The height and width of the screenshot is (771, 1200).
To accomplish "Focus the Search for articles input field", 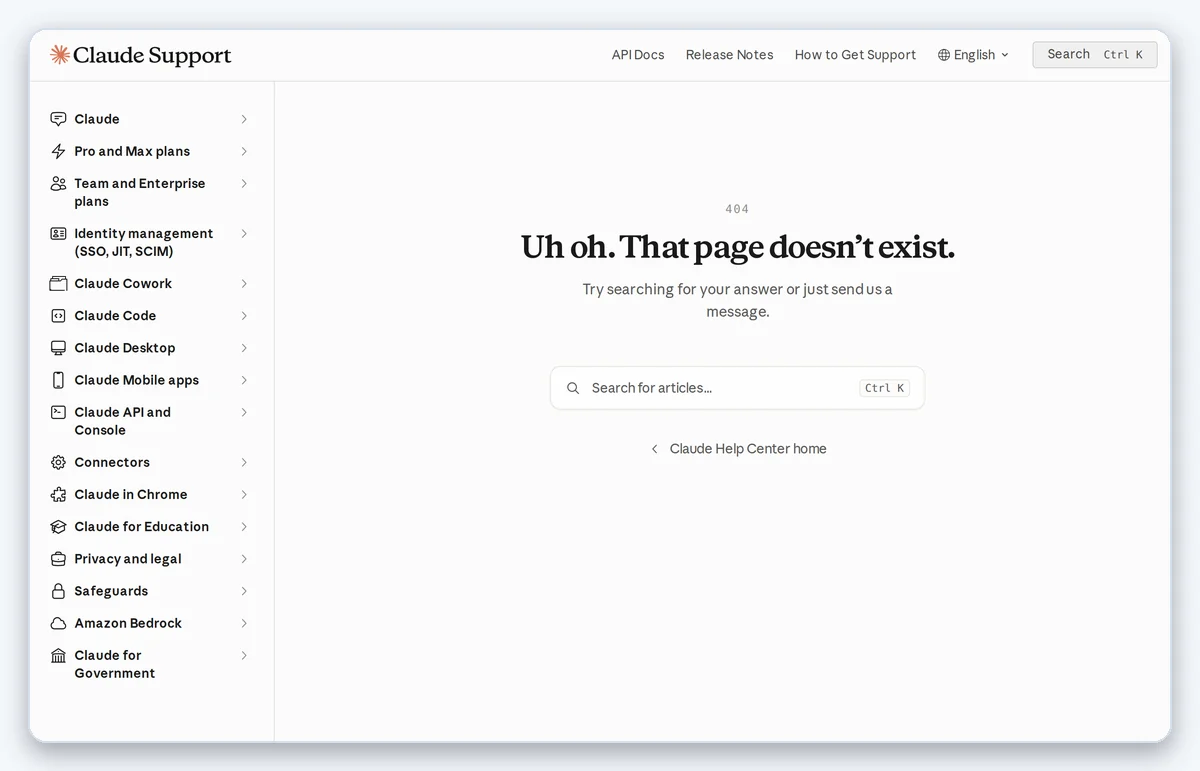I will (737, 388).
